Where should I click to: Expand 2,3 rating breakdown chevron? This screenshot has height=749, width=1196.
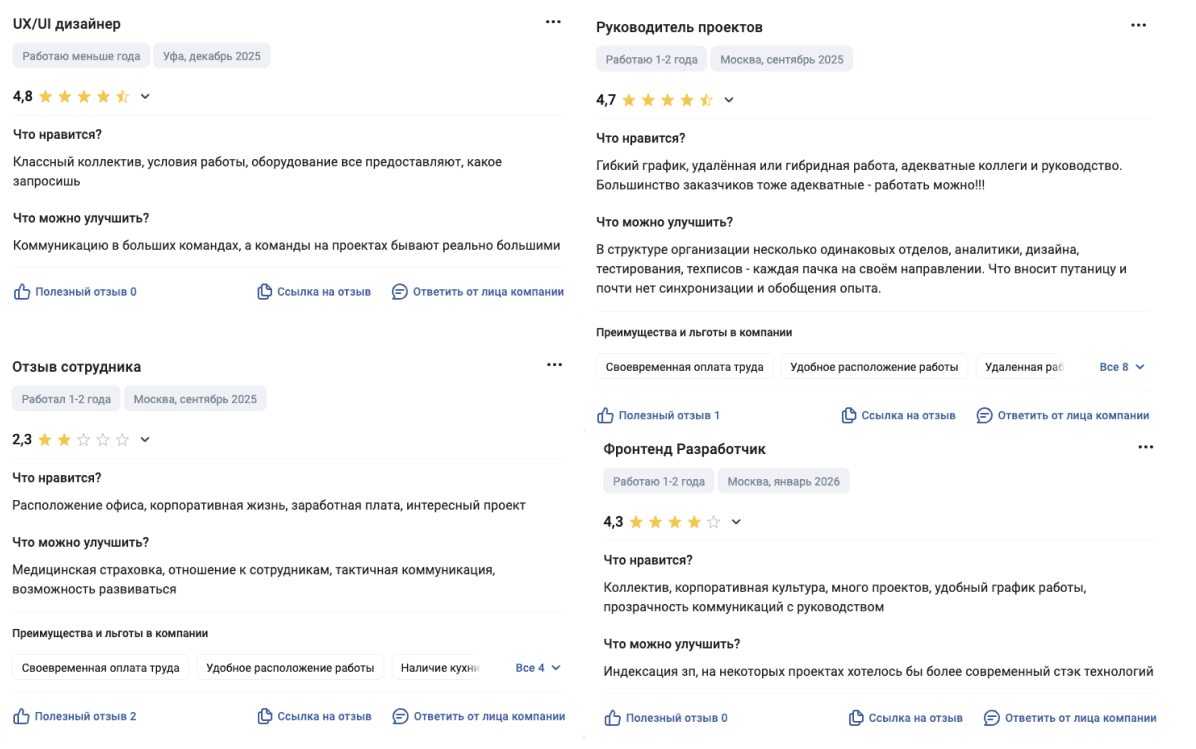tap(144, 439)
